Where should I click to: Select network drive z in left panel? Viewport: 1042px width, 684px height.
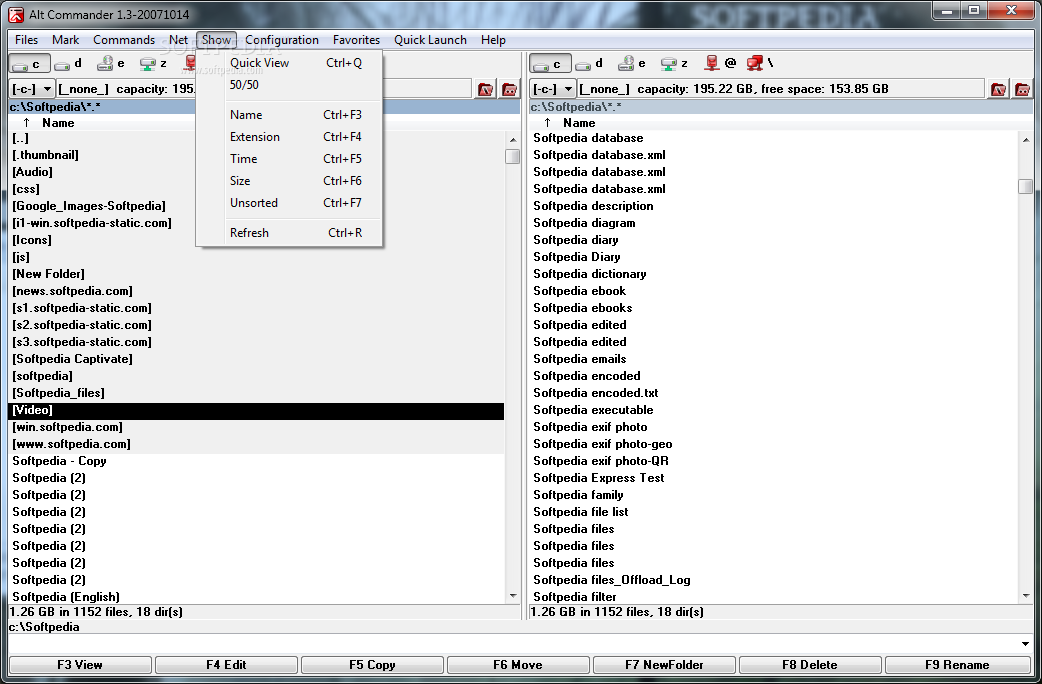coord(154,64)
